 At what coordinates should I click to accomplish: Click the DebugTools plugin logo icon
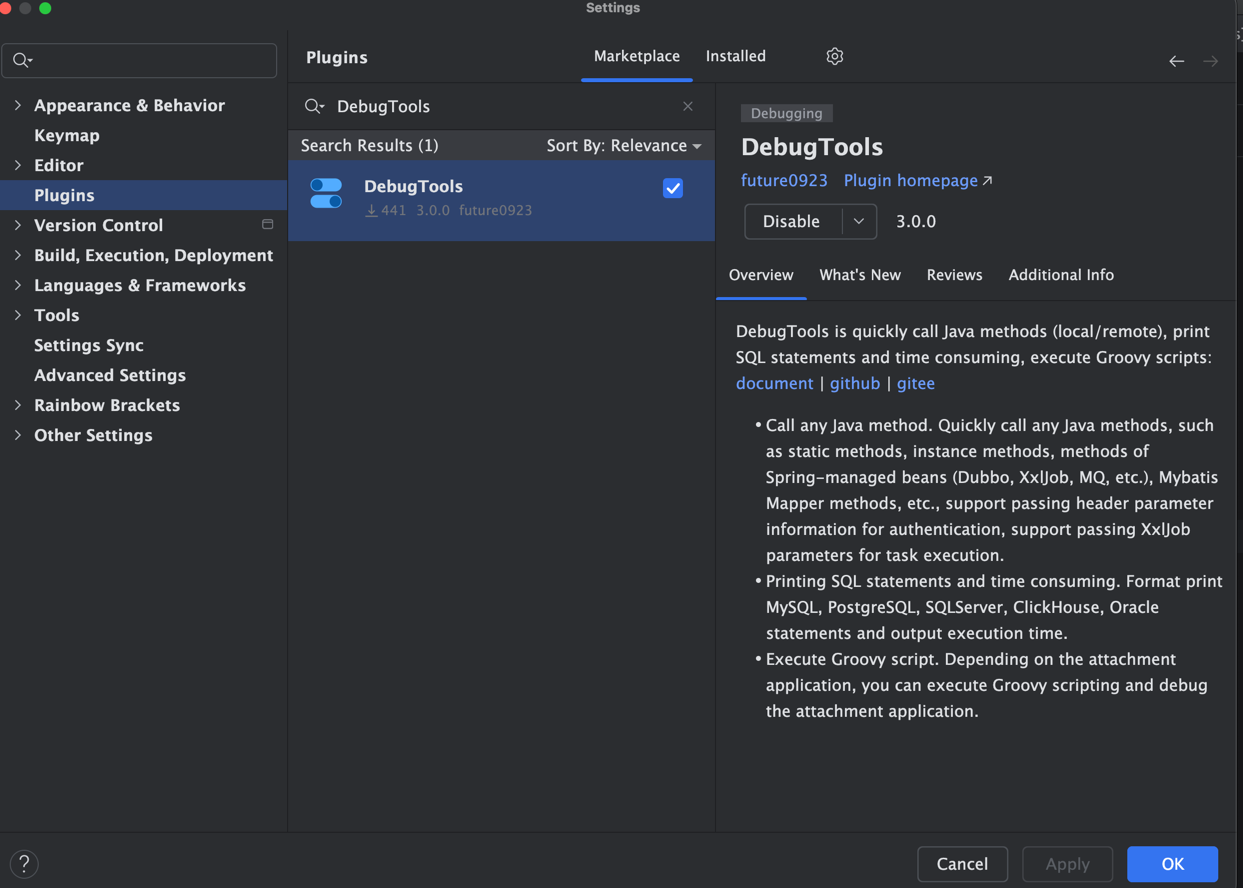pyautogui.click(x=326, y=193)
